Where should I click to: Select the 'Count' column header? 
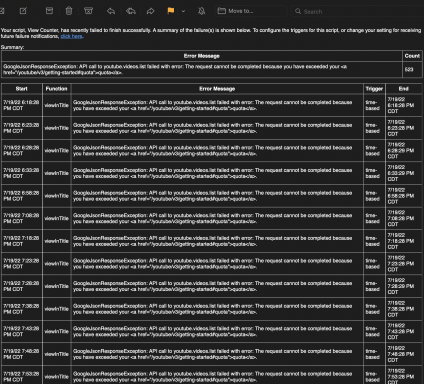click(412, 56)
